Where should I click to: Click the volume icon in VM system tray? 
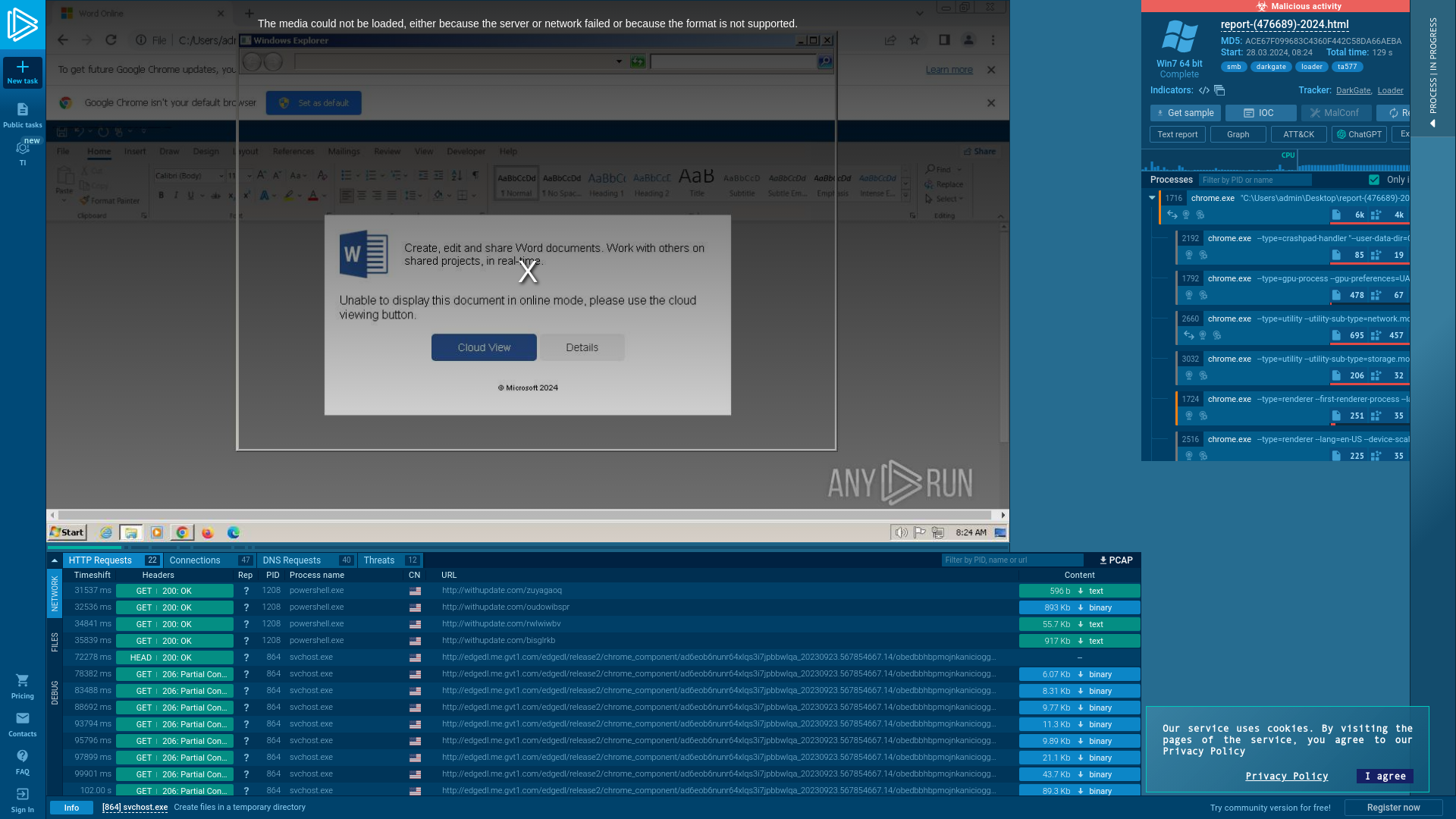(901, 532)
